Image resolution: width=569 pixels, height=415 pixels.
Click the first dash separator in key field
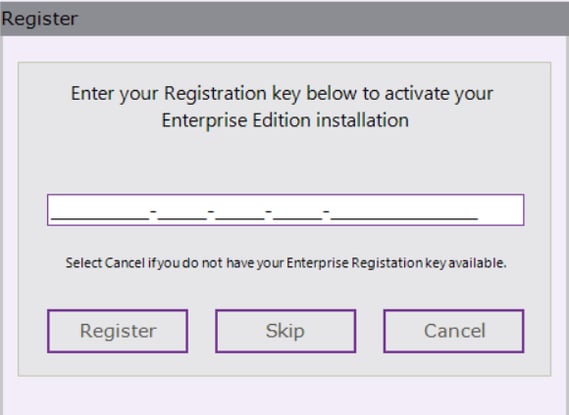tap(153, 210)
